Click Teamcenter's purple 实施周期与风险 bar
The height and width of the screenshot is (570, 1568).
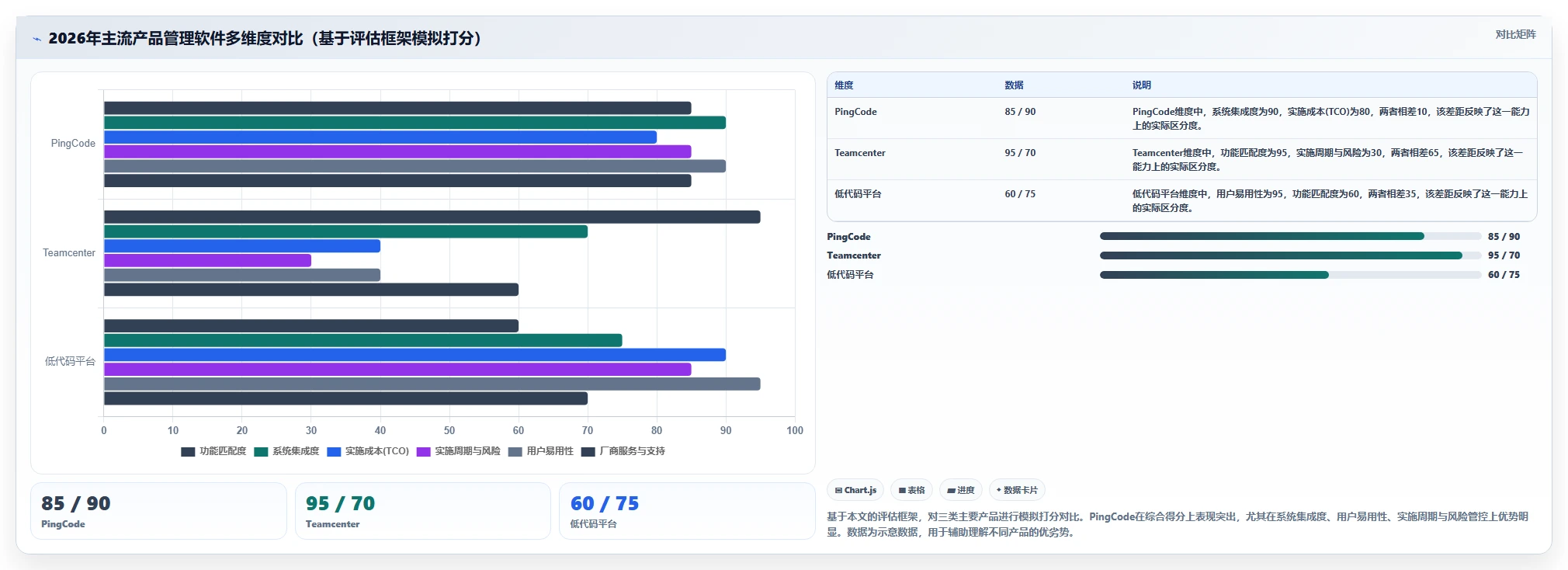(x=207, y=260)
